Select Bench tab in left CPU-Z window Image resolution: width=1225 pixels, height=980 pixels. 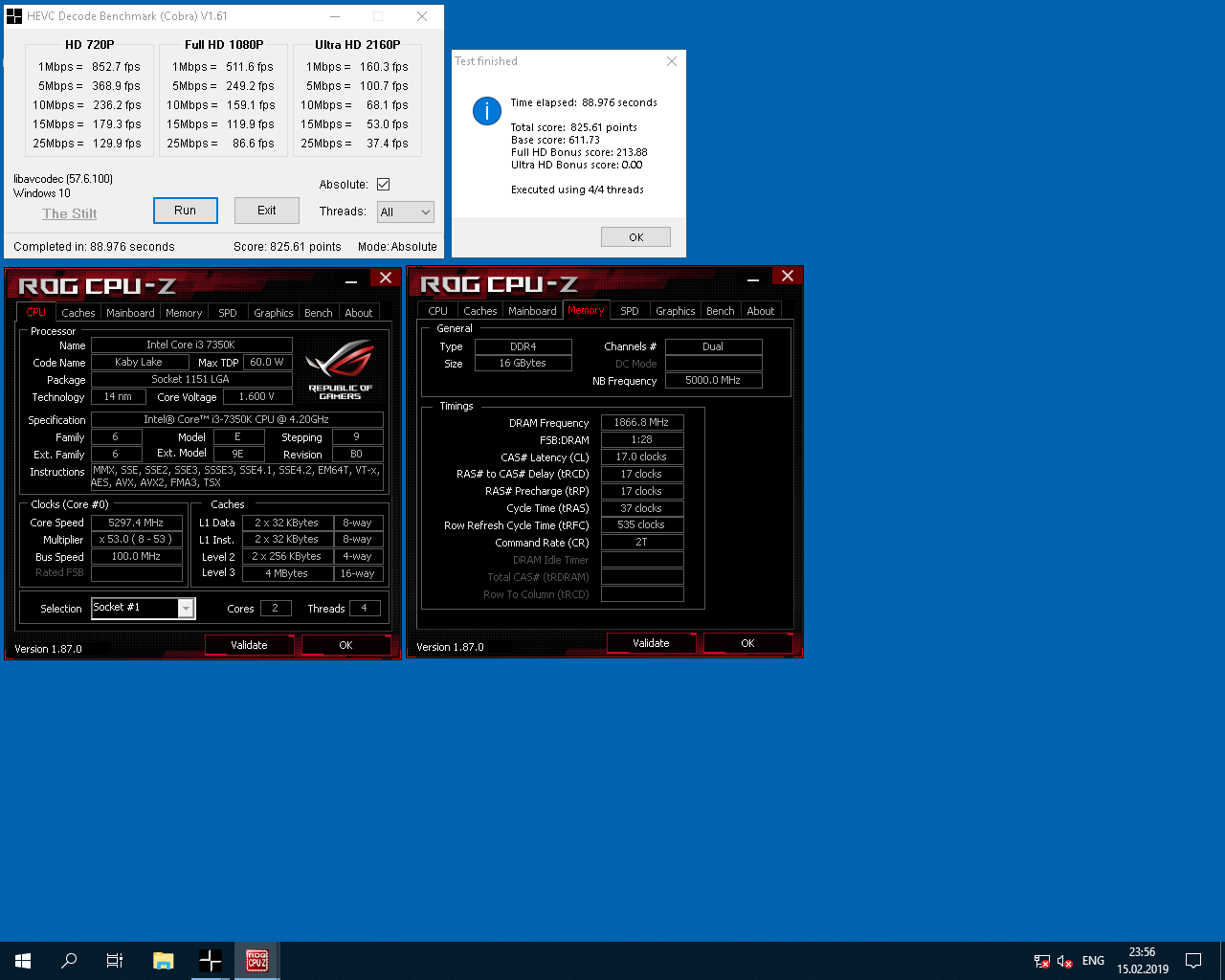pyautogui.click(x=319, y=313)
